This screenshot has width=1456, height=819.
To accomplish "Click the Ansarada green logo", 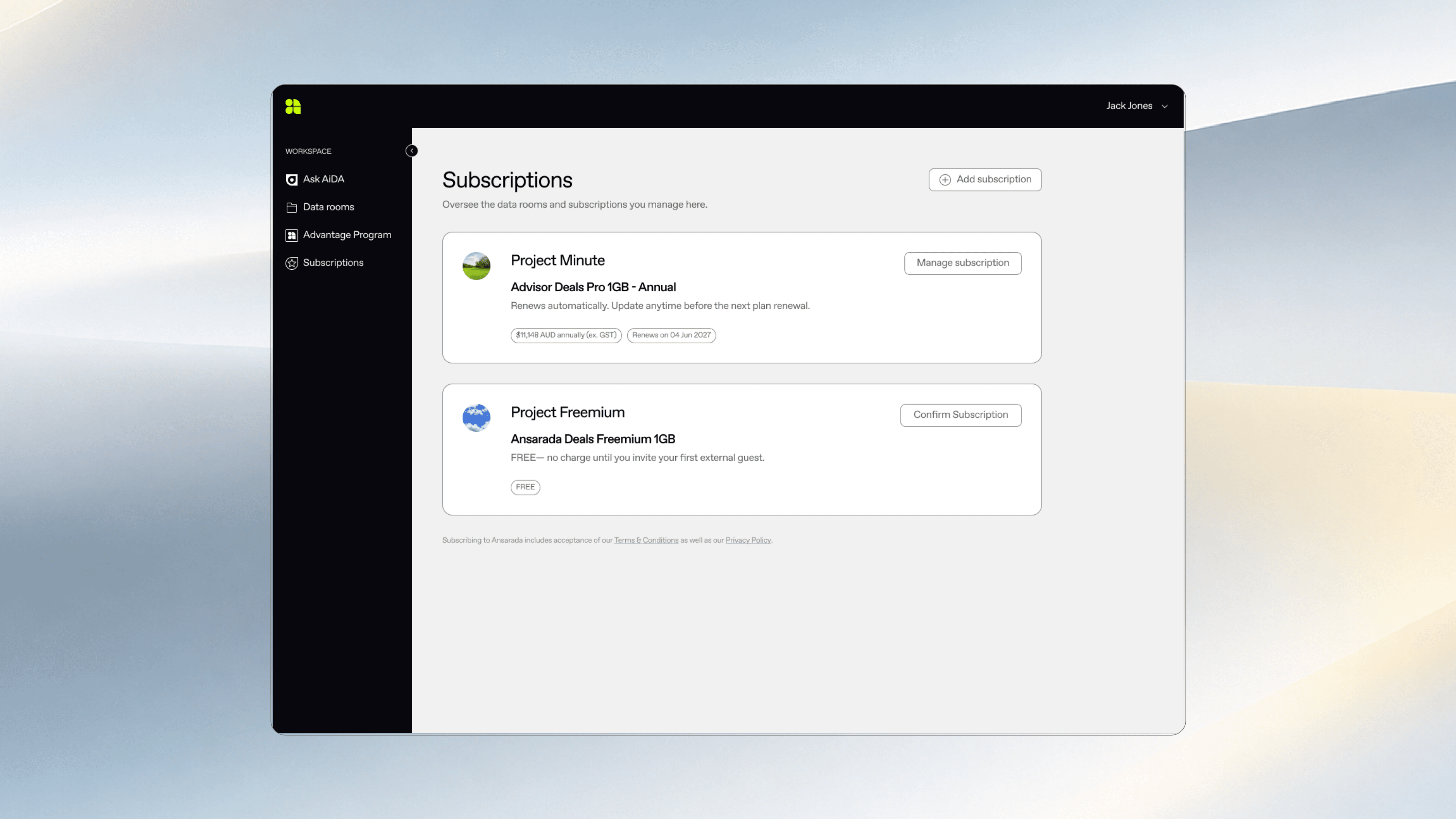I will [x=293, y=106].
